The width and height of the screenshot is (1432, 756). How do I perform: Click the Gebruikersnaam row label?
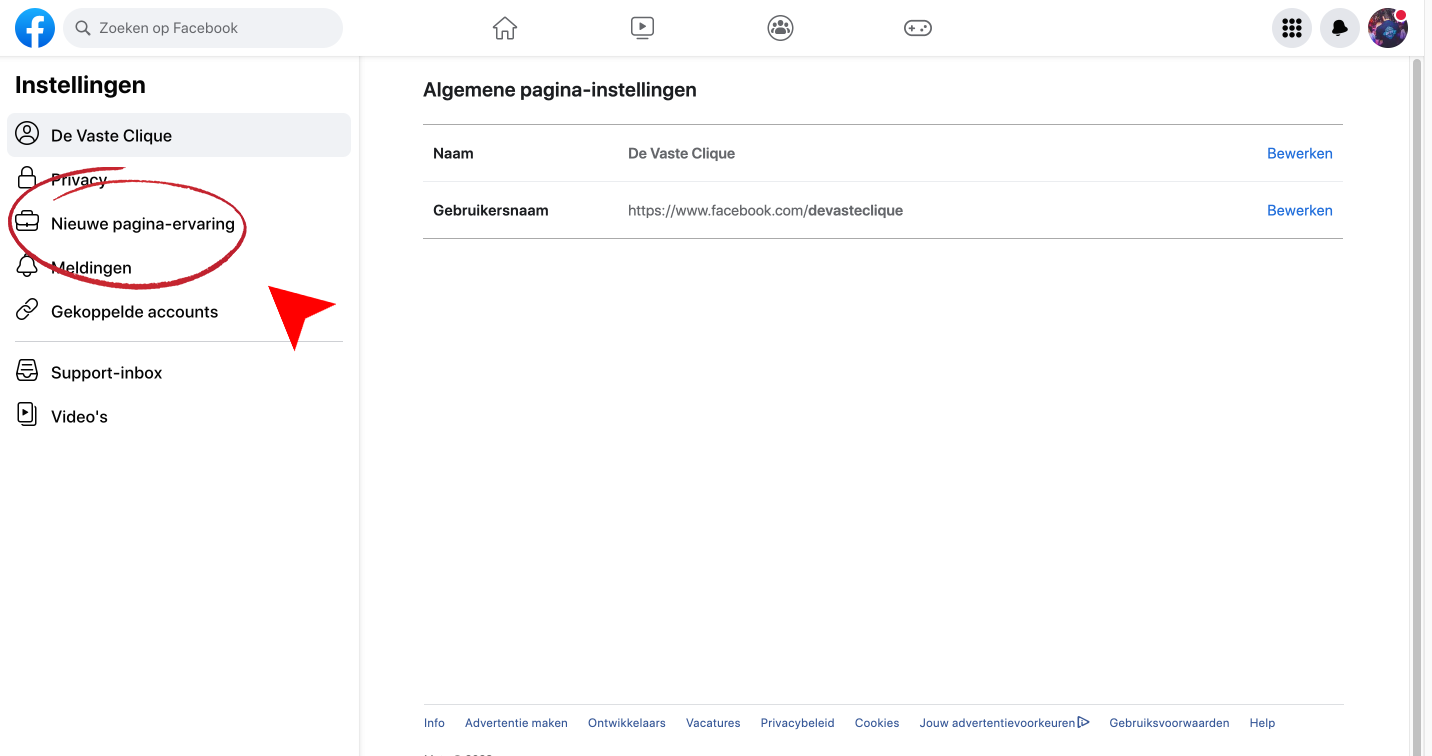tap(491, 210)
